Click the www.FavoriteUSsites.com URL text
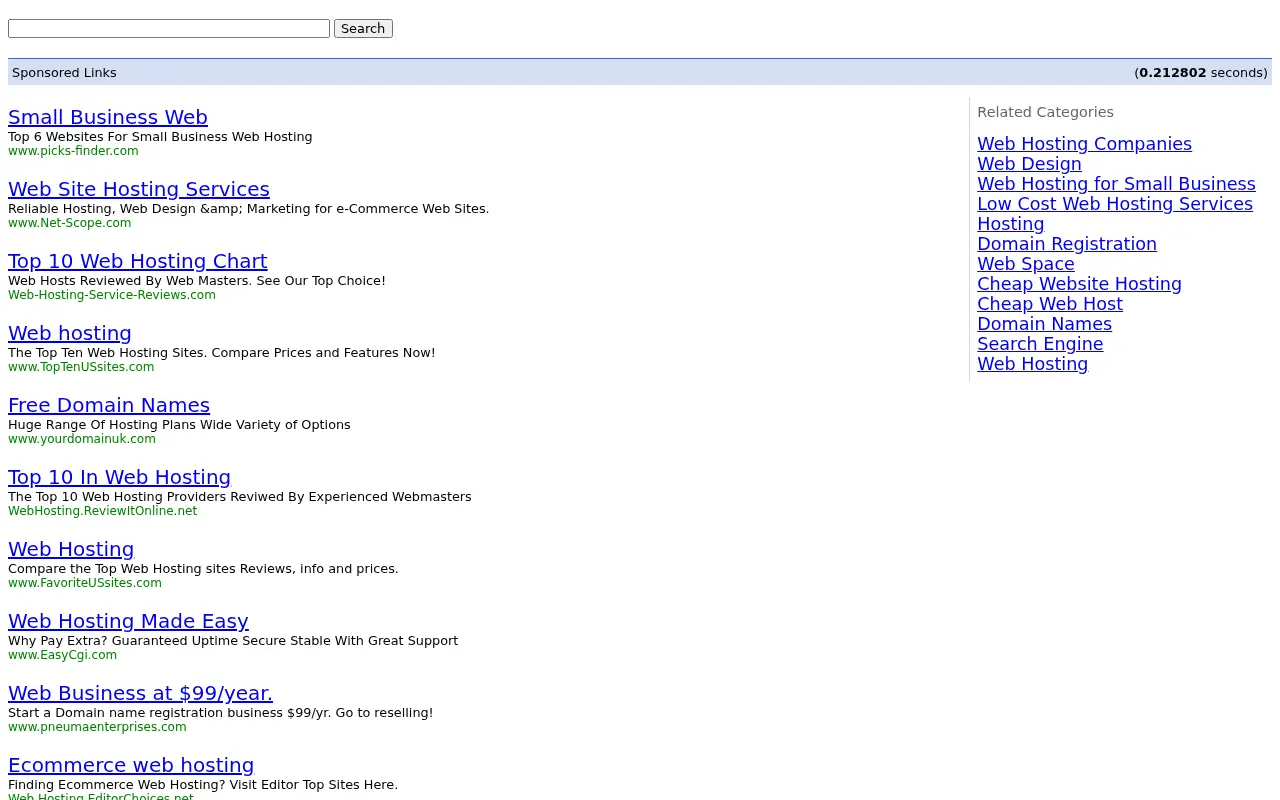1280x800 pixels. pyautogui.click(x=85, y=583)
